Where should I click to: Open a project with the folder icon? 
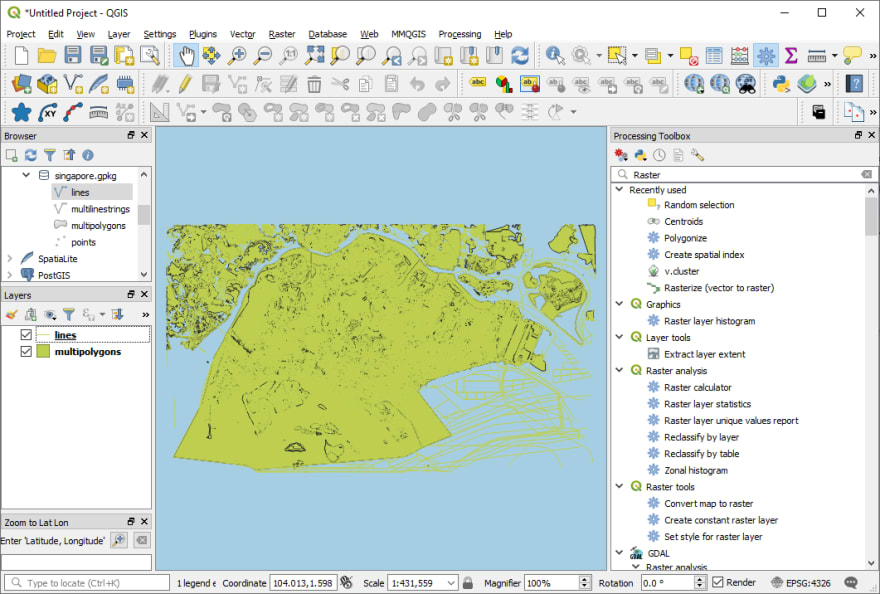[x=47, y=56]
